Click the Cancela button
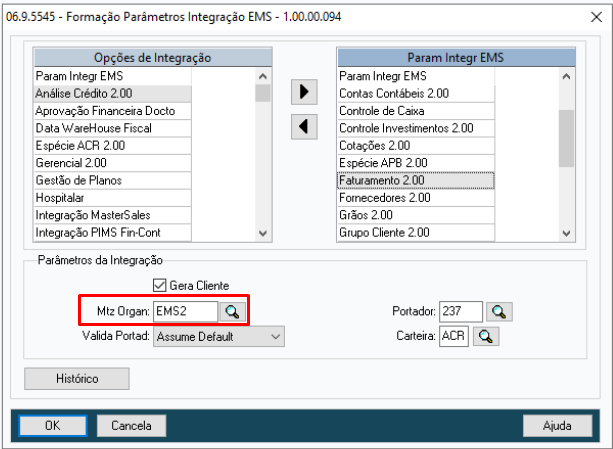Screen dimensions: 613x449 (131, 426)
